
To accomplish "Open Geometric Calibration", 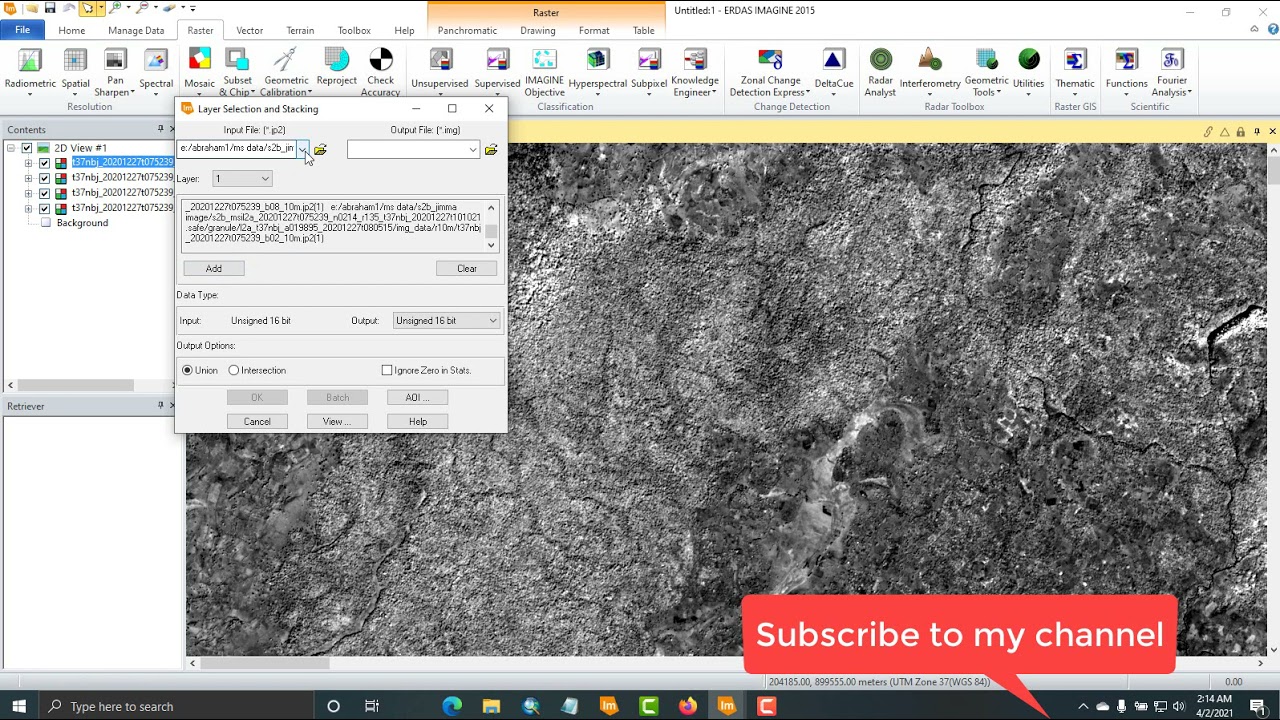I will click(x=286, y=72).
